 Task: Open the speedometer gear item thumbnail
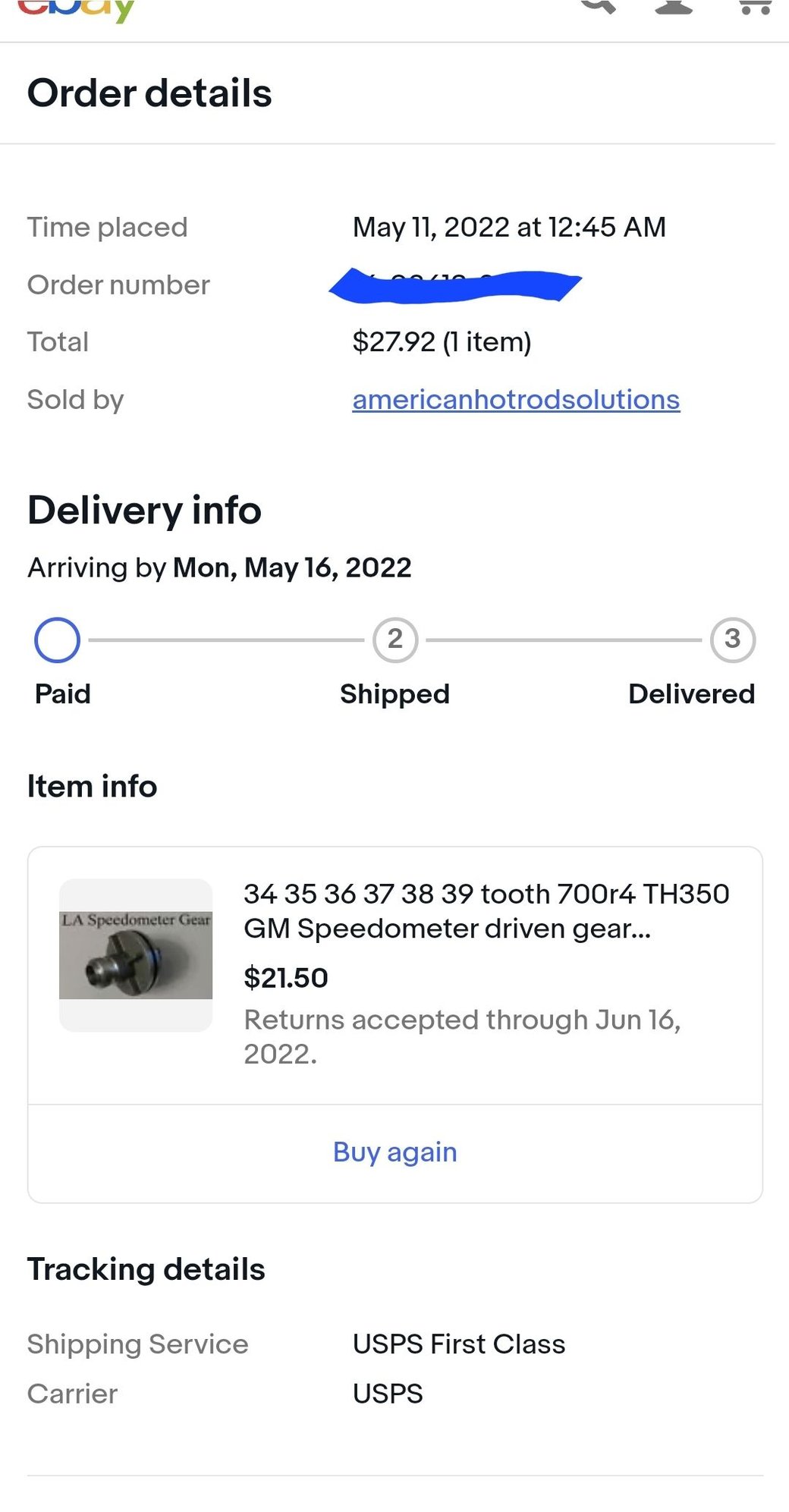(136, 955)
